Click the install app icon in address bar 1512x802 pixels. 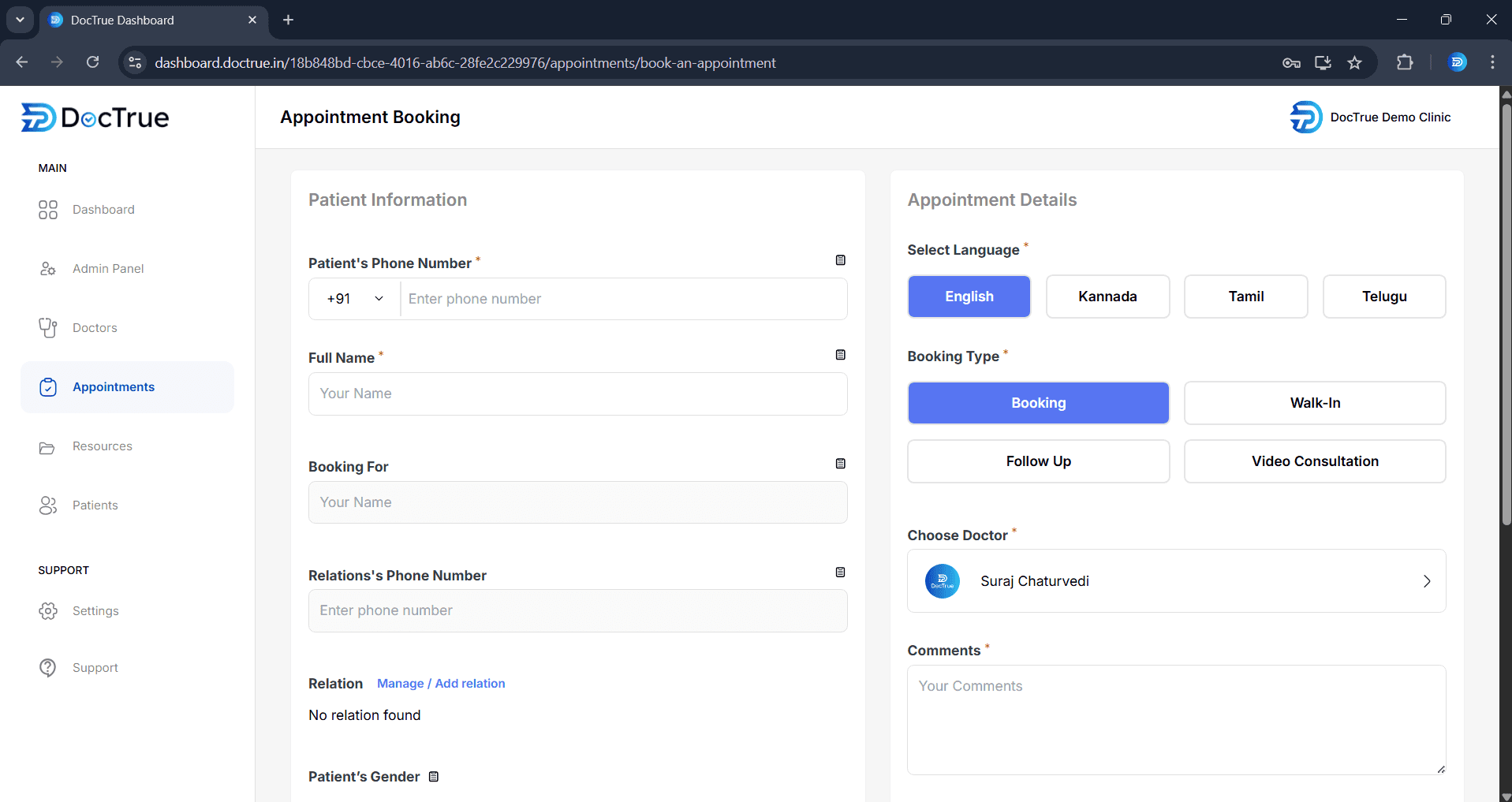[x=1323, y=62]
